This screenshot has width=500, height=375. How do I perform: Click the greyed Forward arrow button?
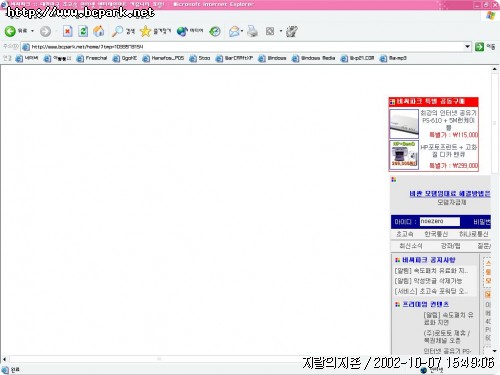click(46, 31)
